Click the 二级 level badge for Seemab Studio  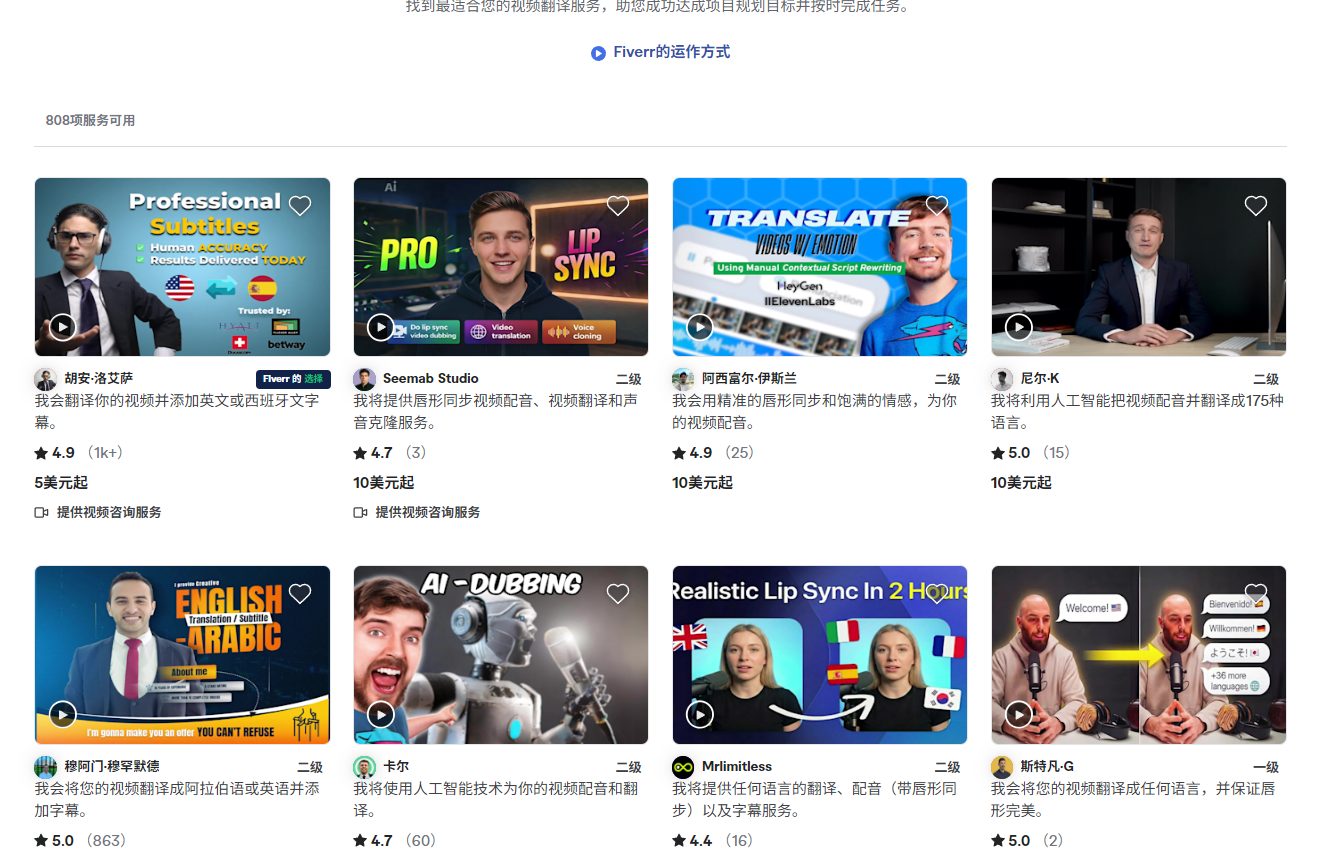(x=628, y=379)
